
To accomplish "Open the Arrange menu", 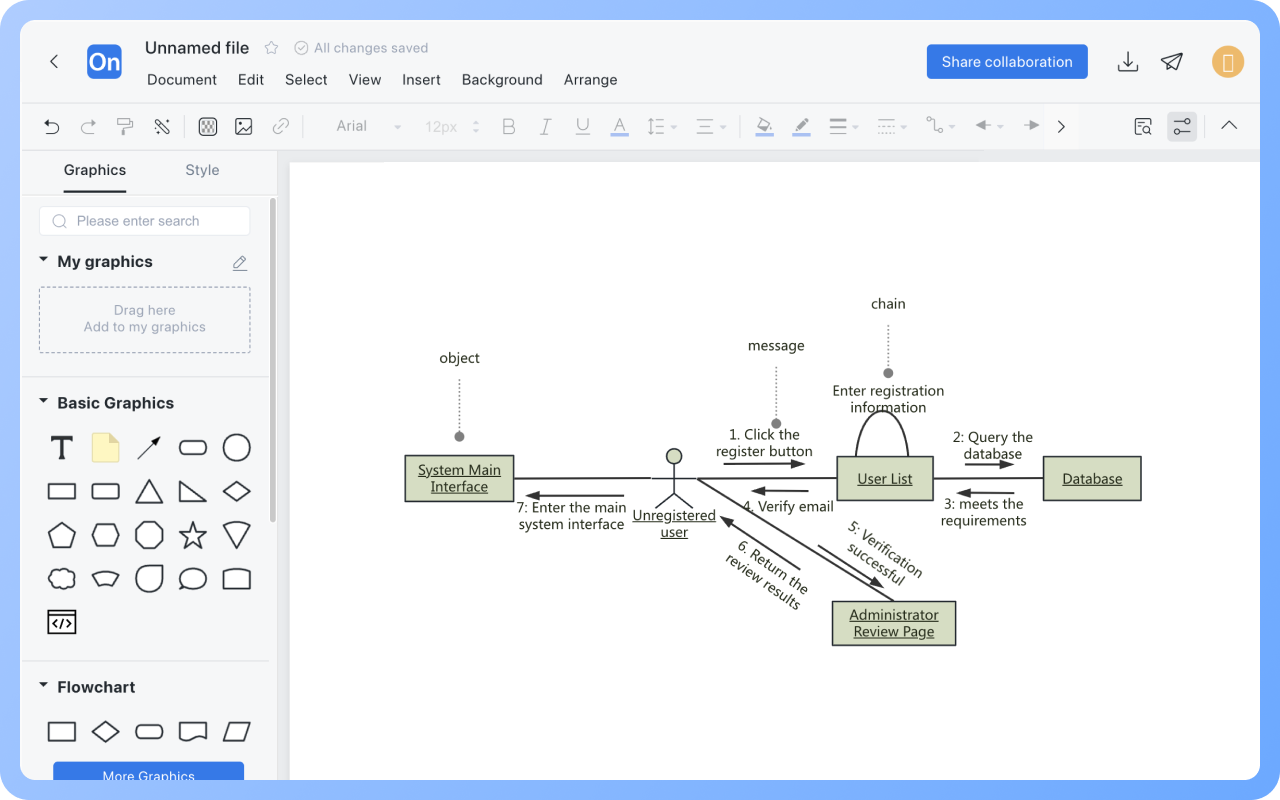I will pyautogui.click(x=591, y=80).
